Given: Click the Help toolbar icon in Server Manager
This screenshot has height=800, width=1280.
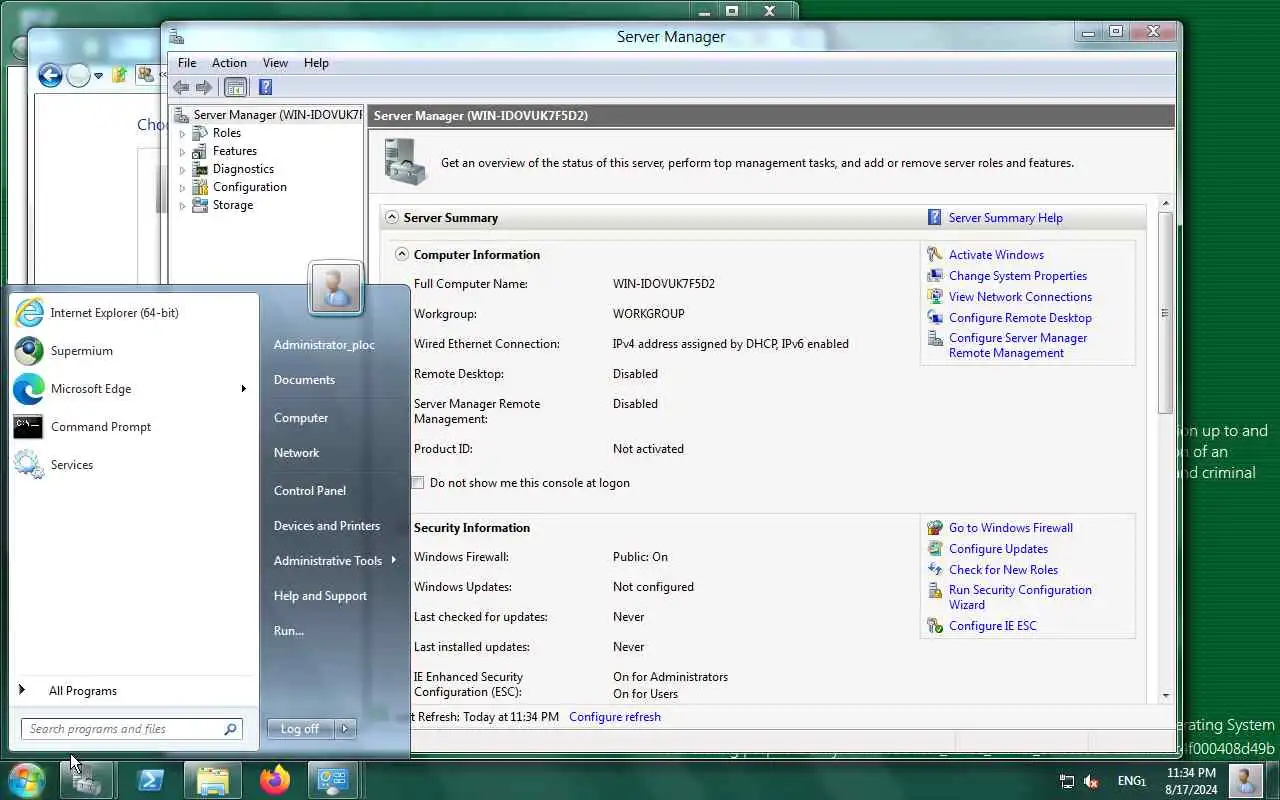Looking at the screenshot, I should pos(265,87).
